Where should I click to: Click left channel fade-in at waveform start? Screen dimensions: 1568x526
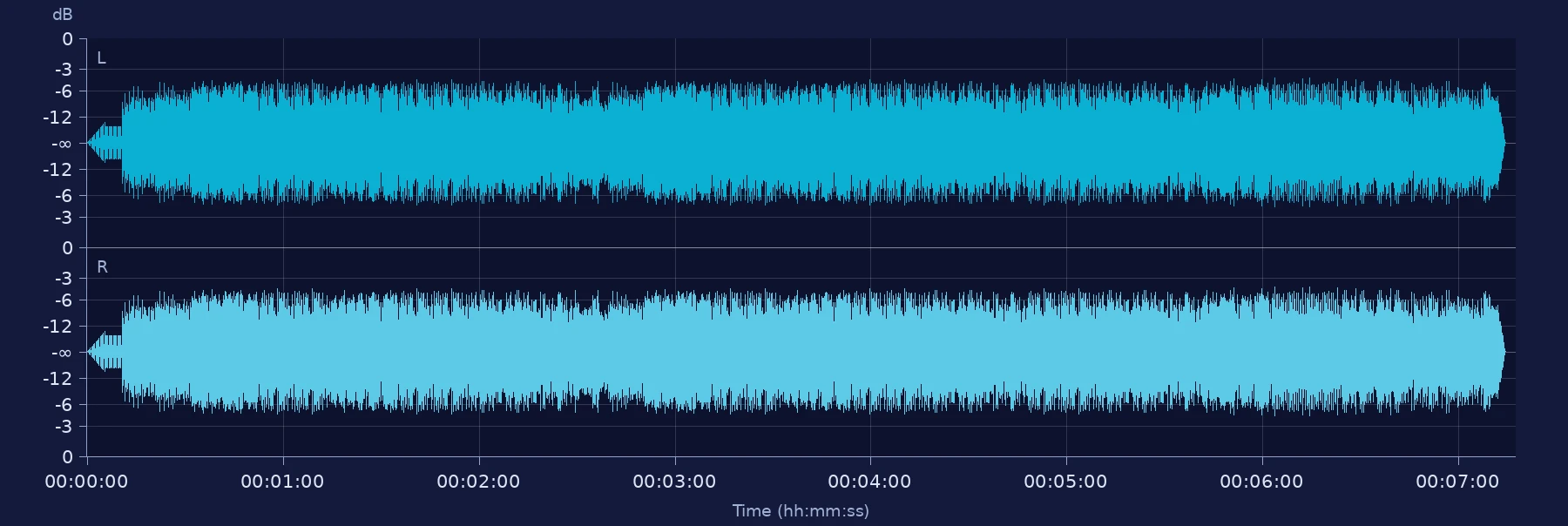(105, 143)
